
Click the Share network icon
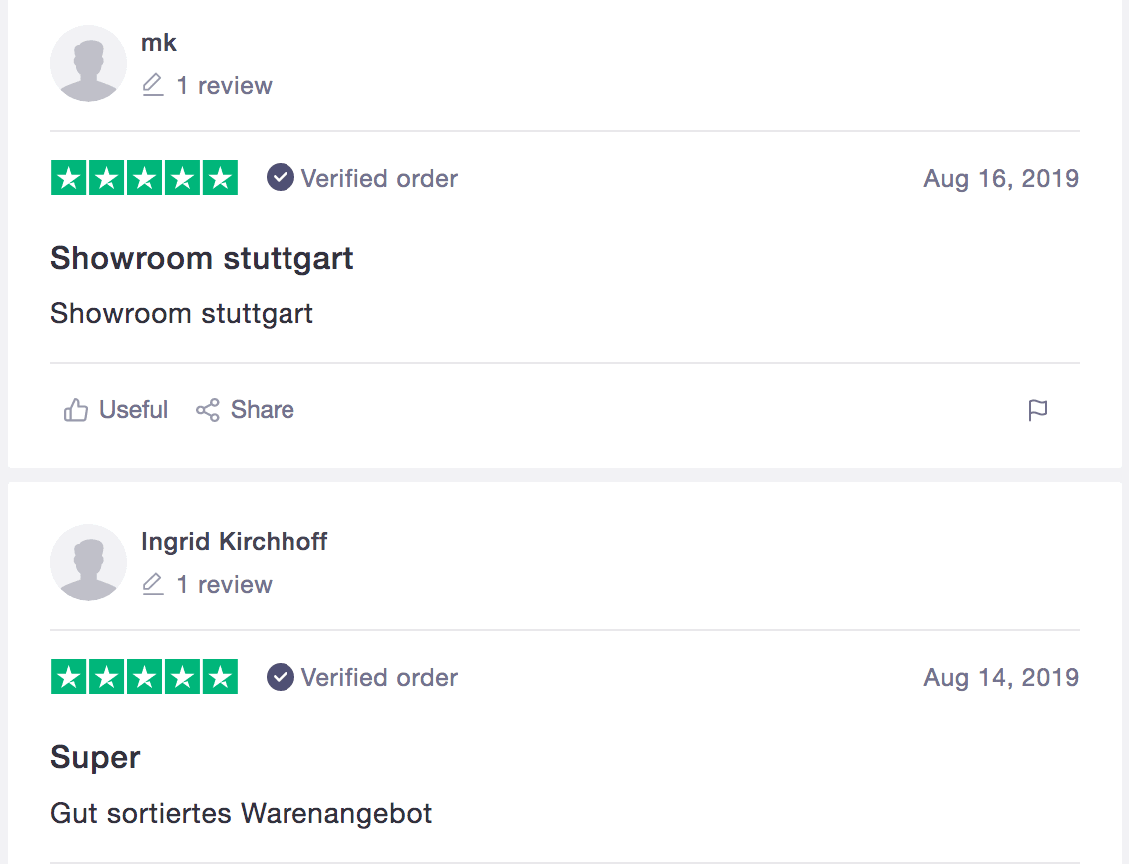click(x=207, y=410)
